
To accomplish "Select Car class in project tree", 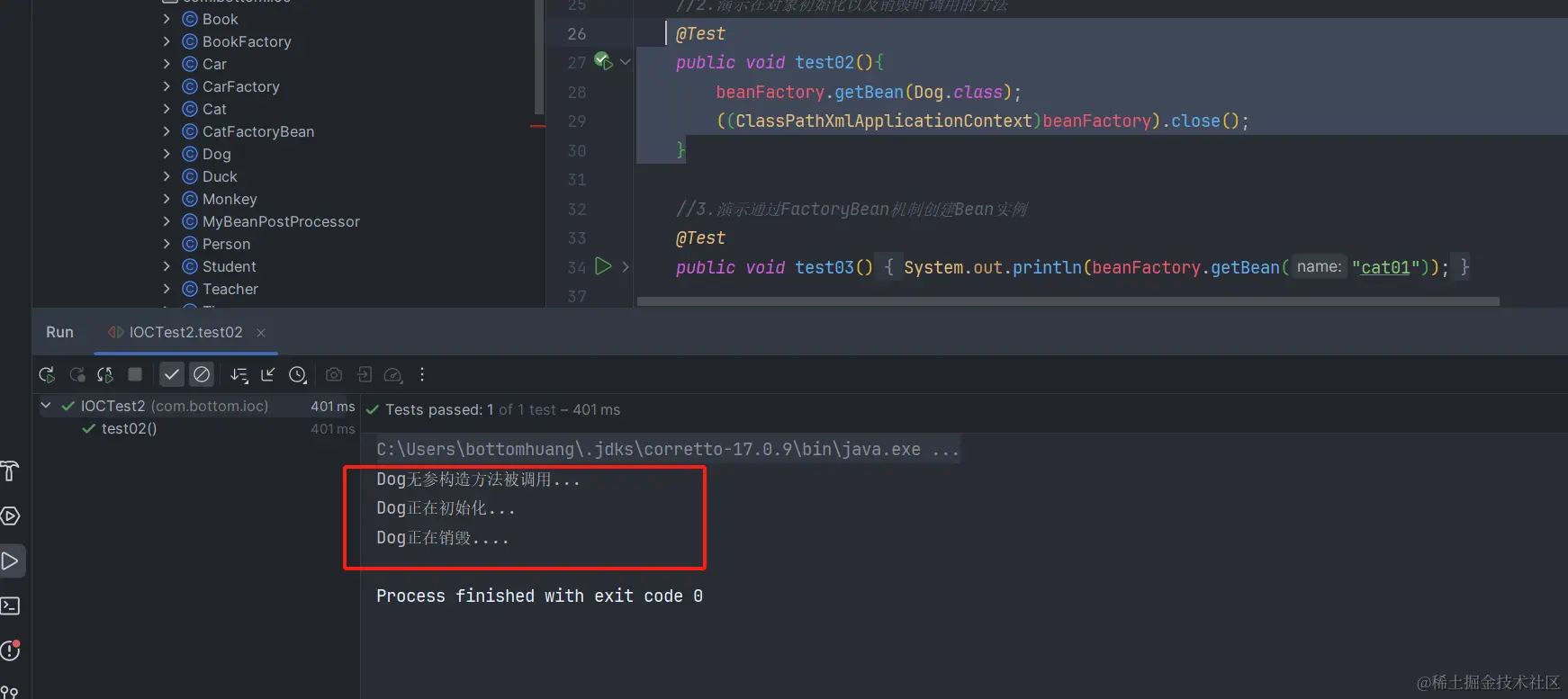I will (214, 64).
